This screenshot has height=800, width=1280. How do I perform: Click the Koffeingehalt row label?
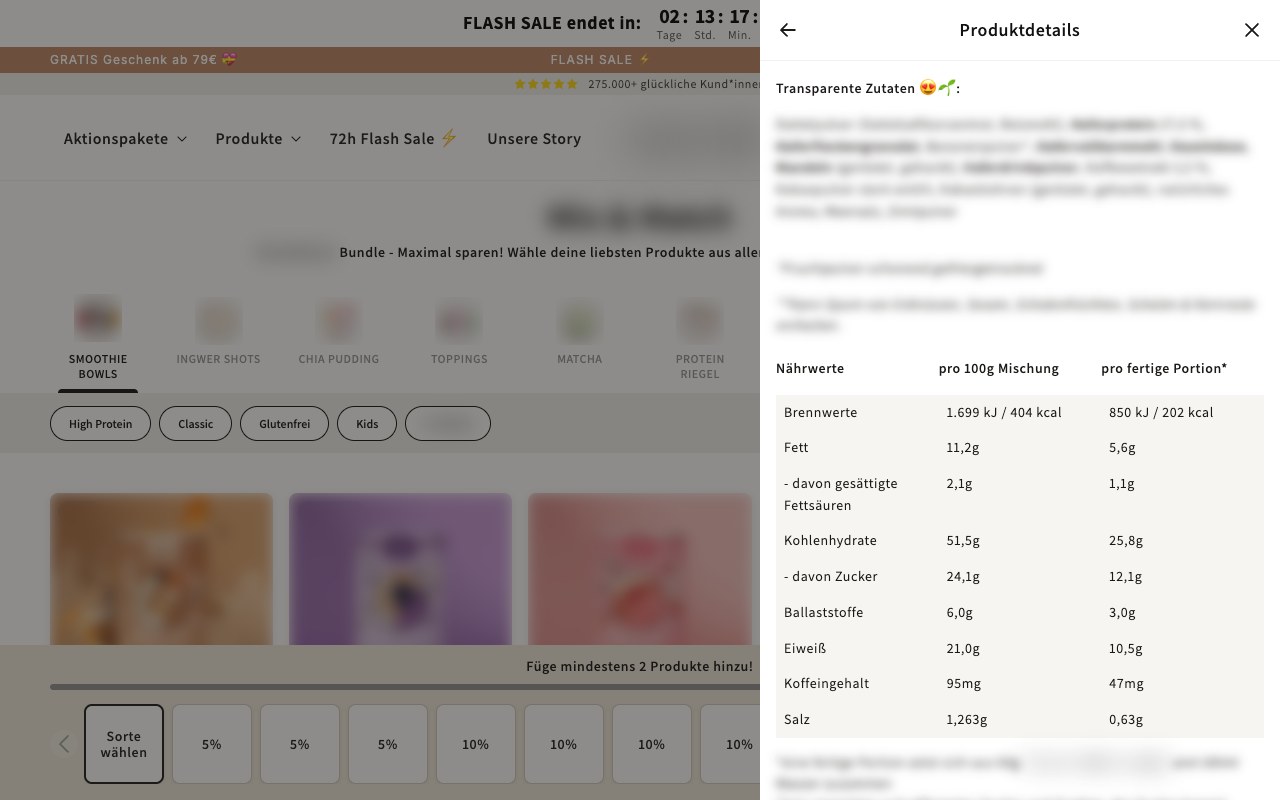tap(827, 684)
